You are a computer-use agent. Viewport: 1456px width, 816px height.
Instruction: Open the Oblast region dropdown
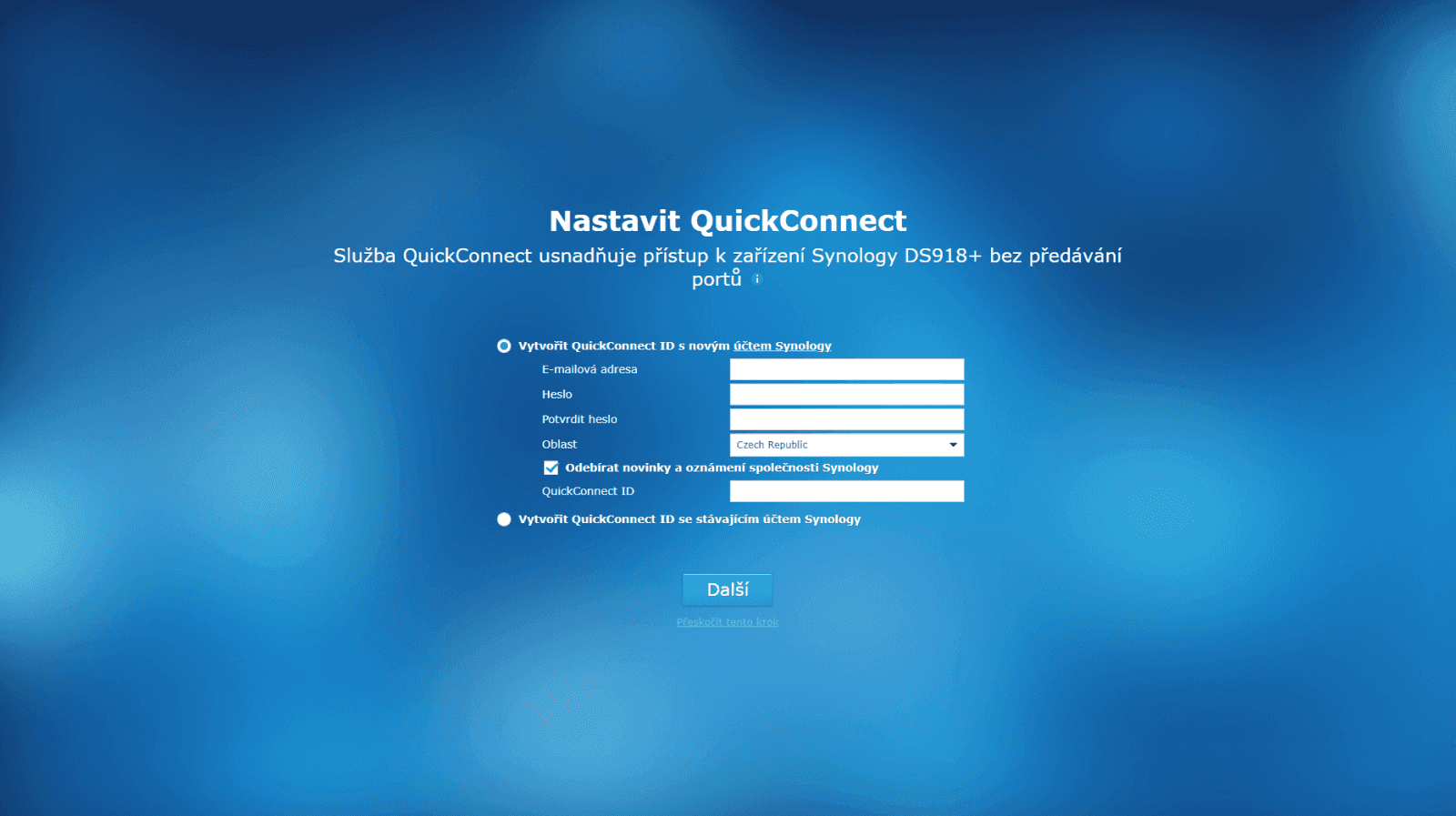[x=846, y=445]
